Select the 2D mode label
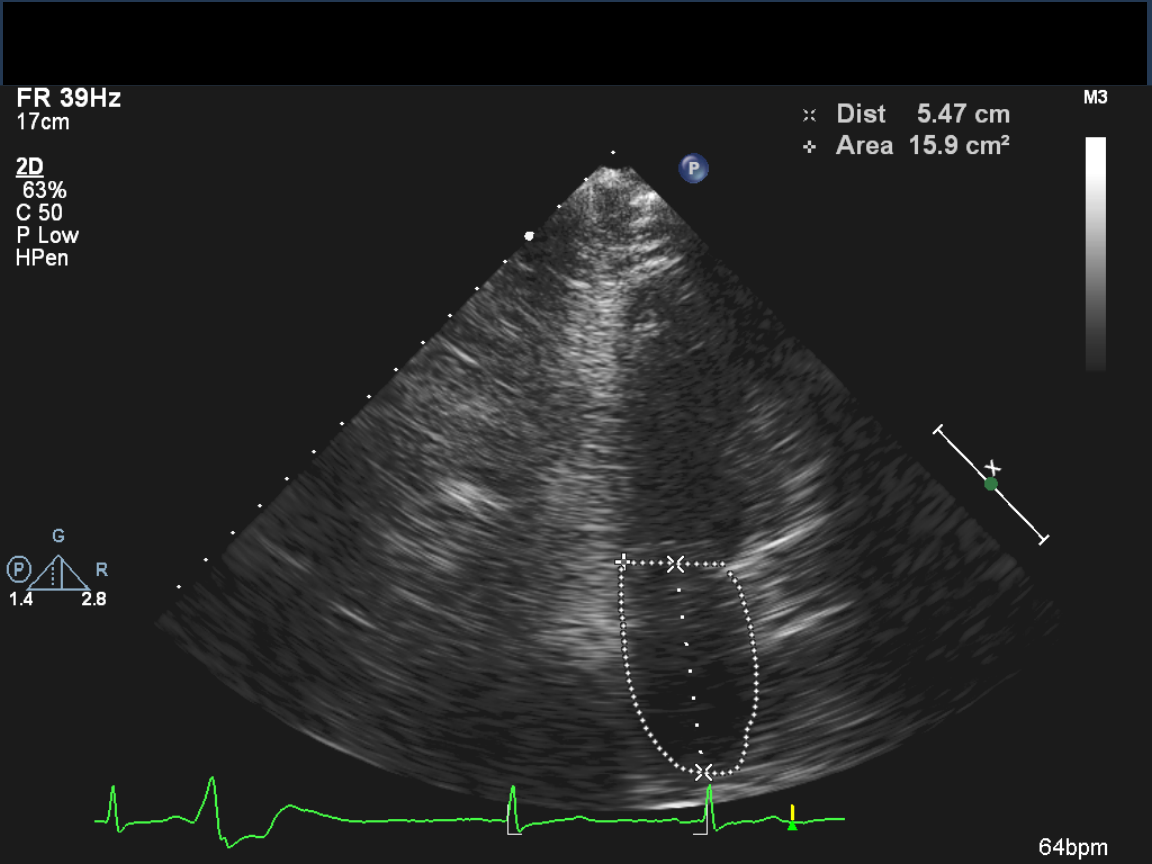1152x864 pixels. pos(30,167)
